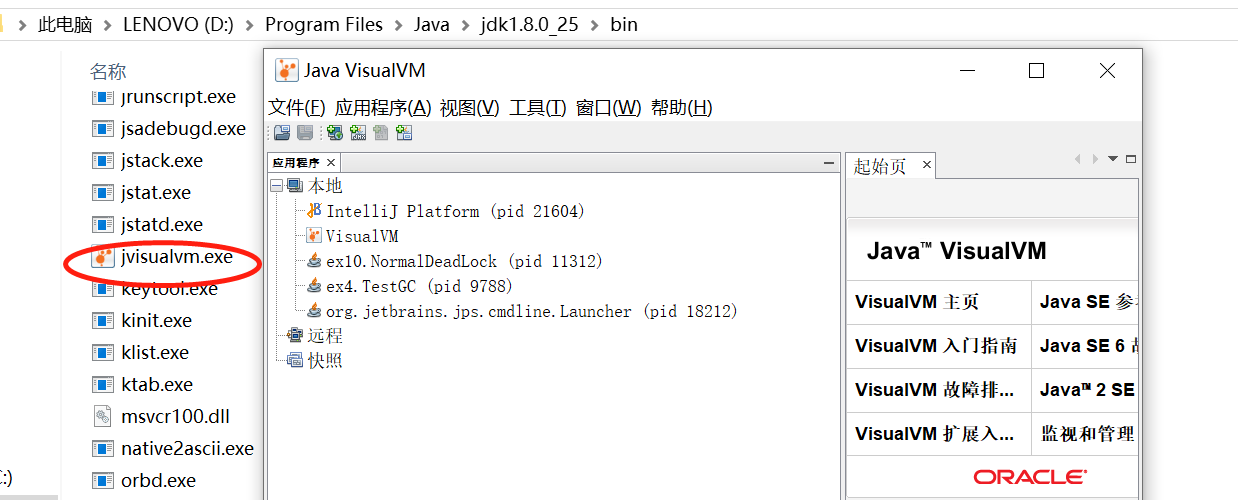
Task: Select kinit.exe in the Explorer file list
Action: 142,321
